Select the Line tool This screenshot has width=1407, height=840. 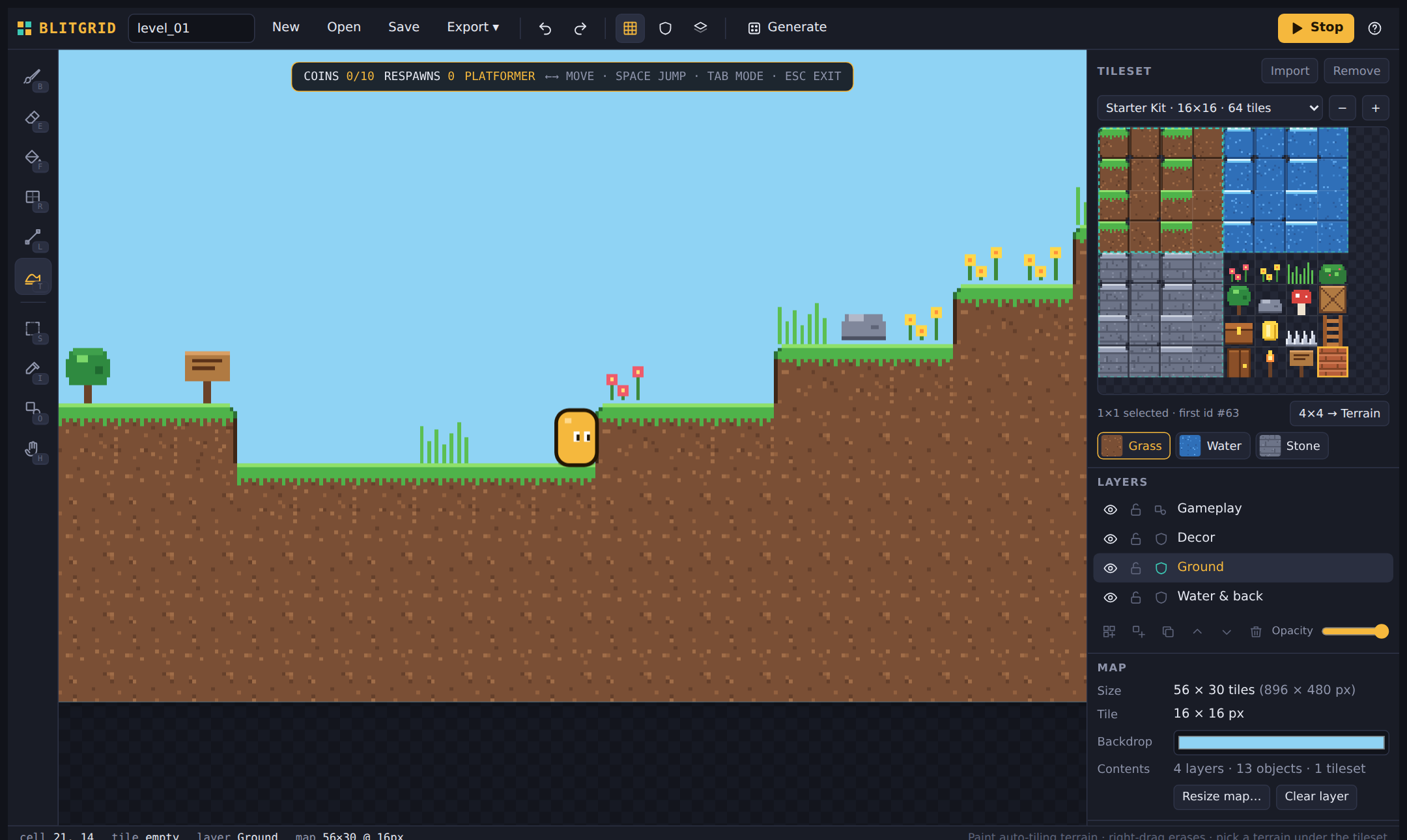[33, 238]
